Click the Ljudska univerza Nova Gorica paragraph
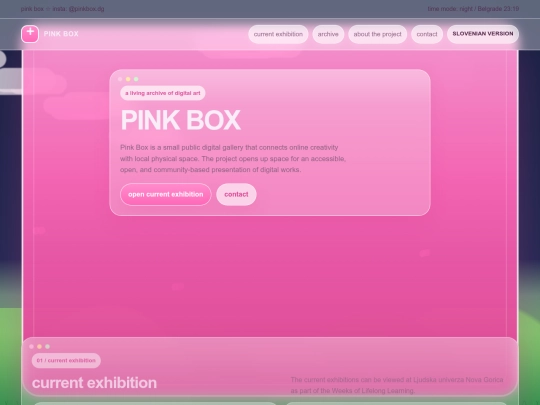 (397, 385)
